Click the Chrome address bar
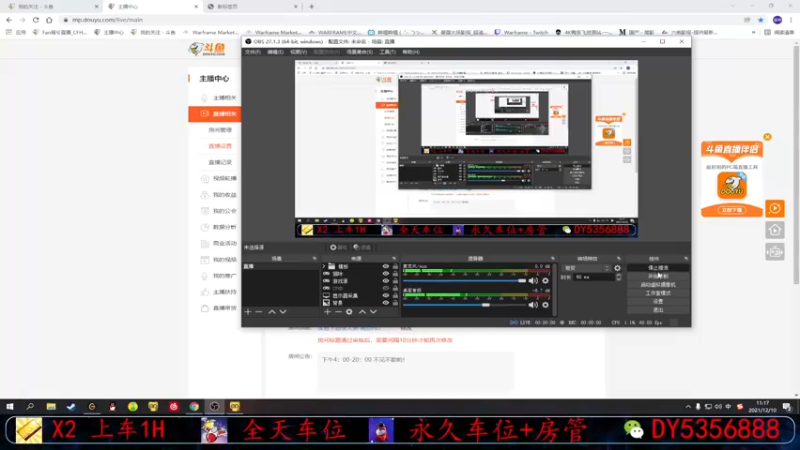 398,20
